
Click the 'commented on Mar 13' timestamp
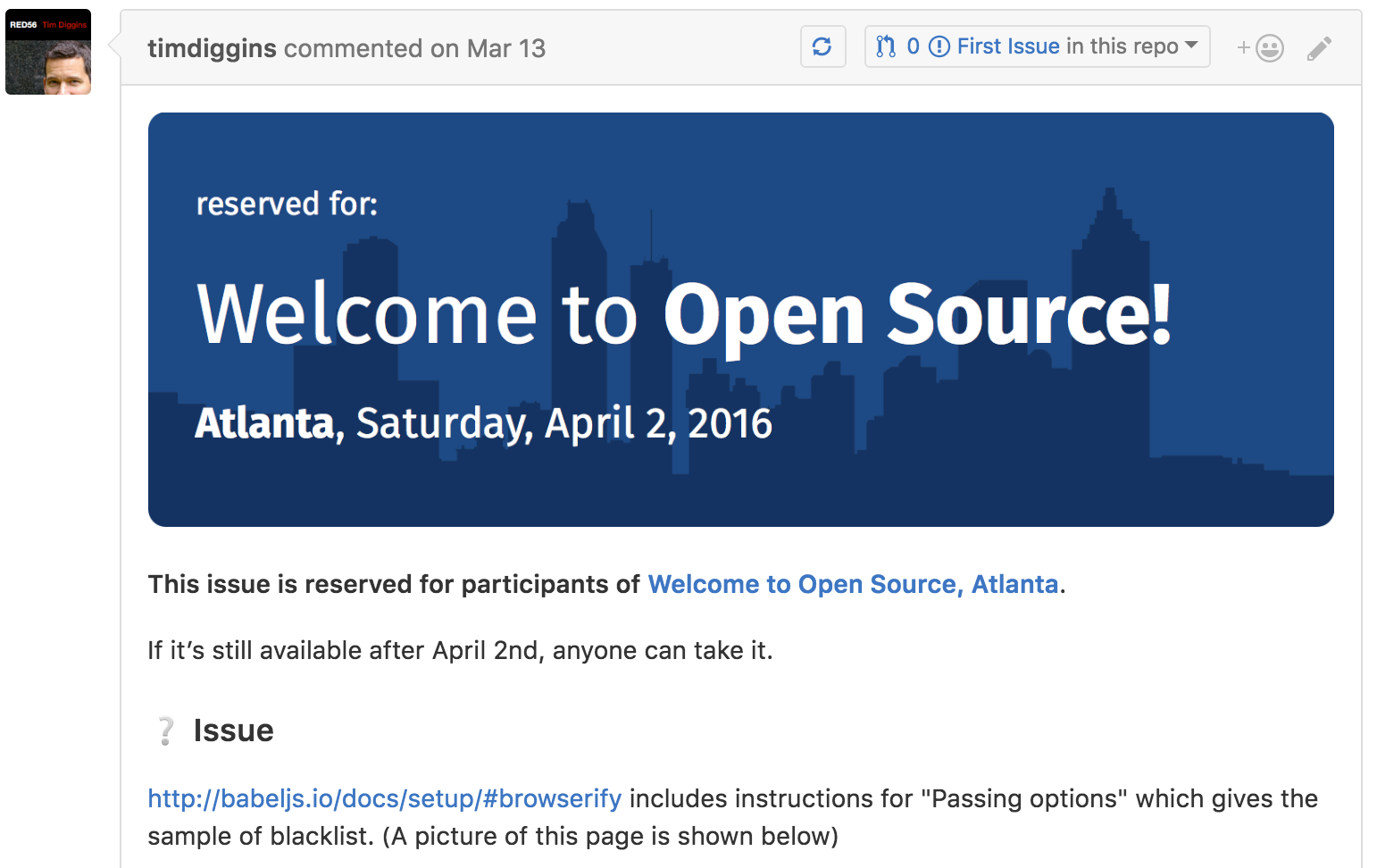(x=414, y=48)
